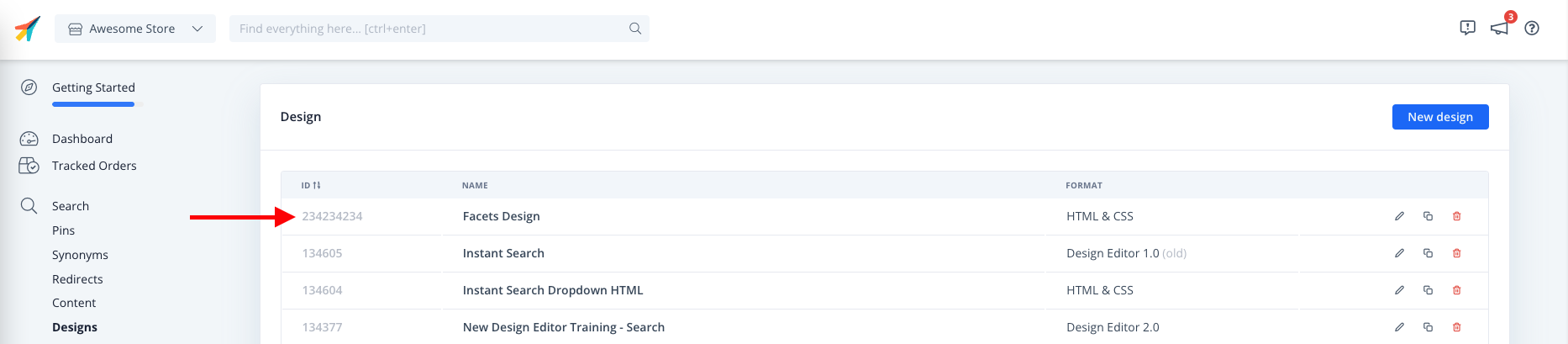Duplicate the Instant Search design
The image size is (1568, 344).
1428,253
